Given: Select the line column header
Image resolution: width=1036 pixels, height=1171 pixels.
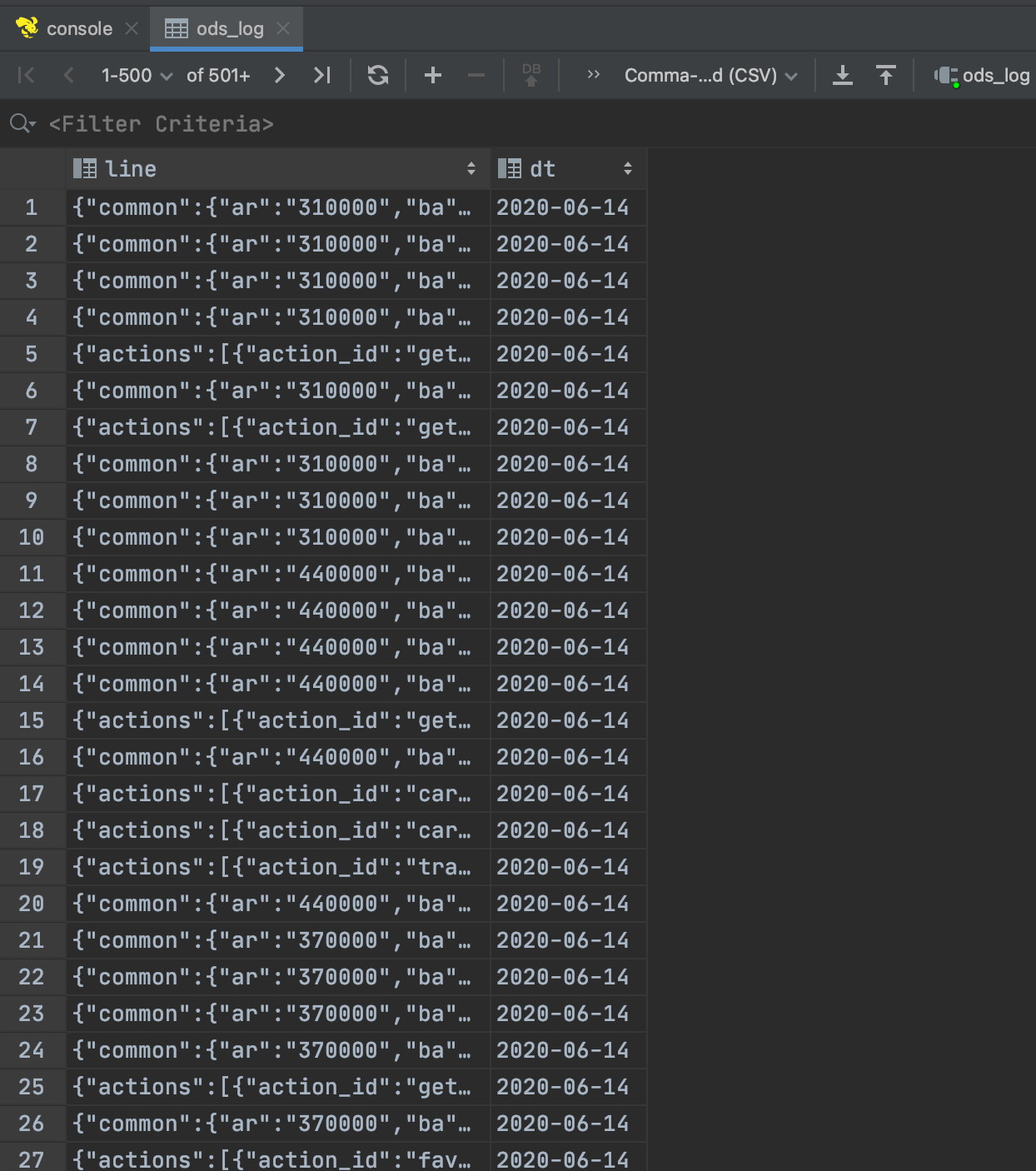Looking at the screenshot, I should coord(278,169).
